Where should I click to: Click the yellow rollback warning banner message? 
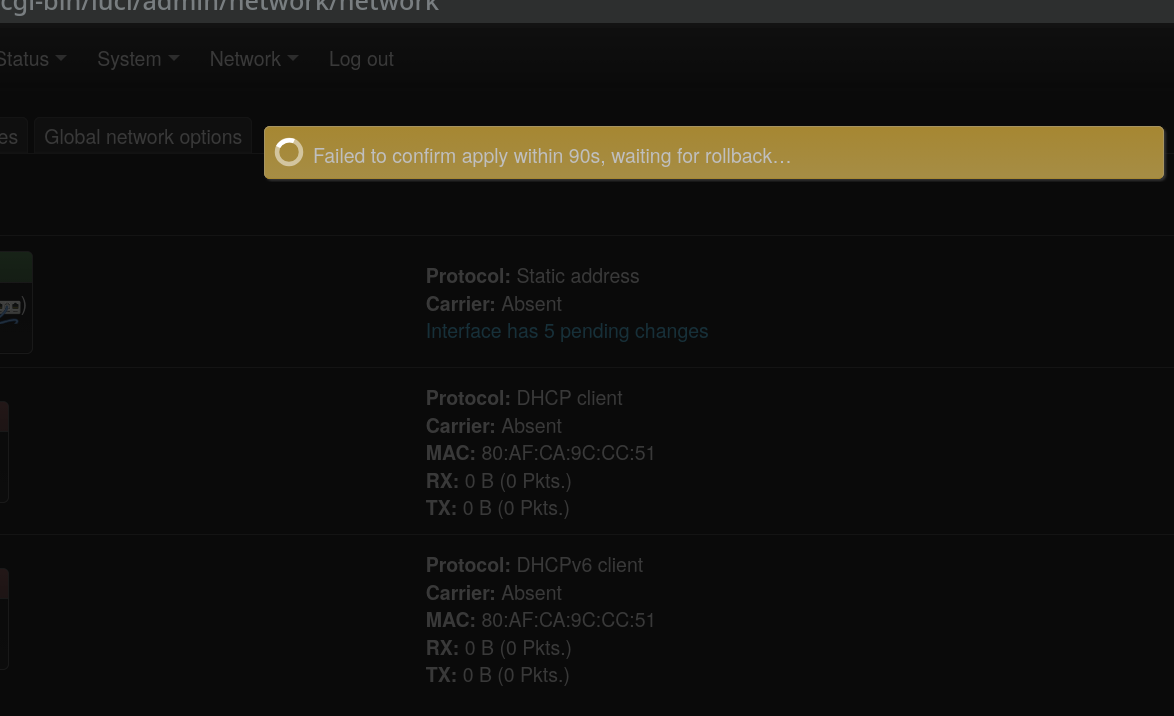click(552, 156)
